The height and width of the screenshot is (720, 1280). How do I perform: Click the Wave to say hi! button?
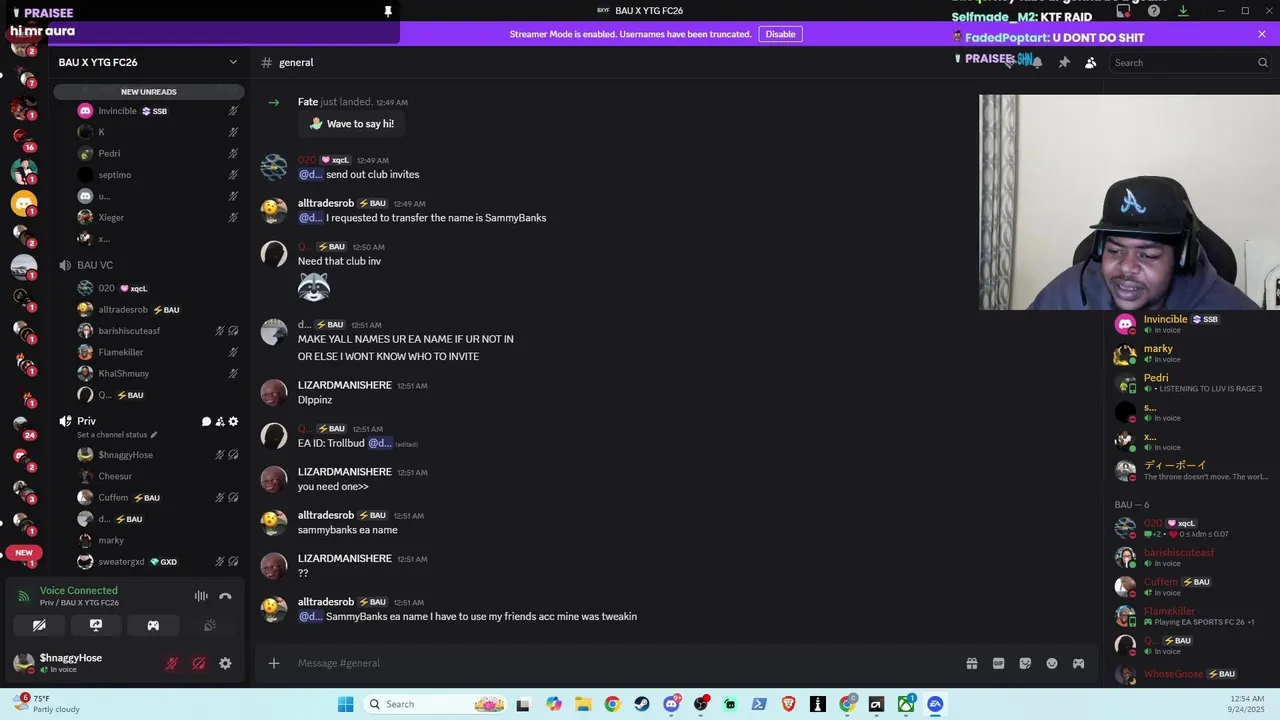point(351,124)
